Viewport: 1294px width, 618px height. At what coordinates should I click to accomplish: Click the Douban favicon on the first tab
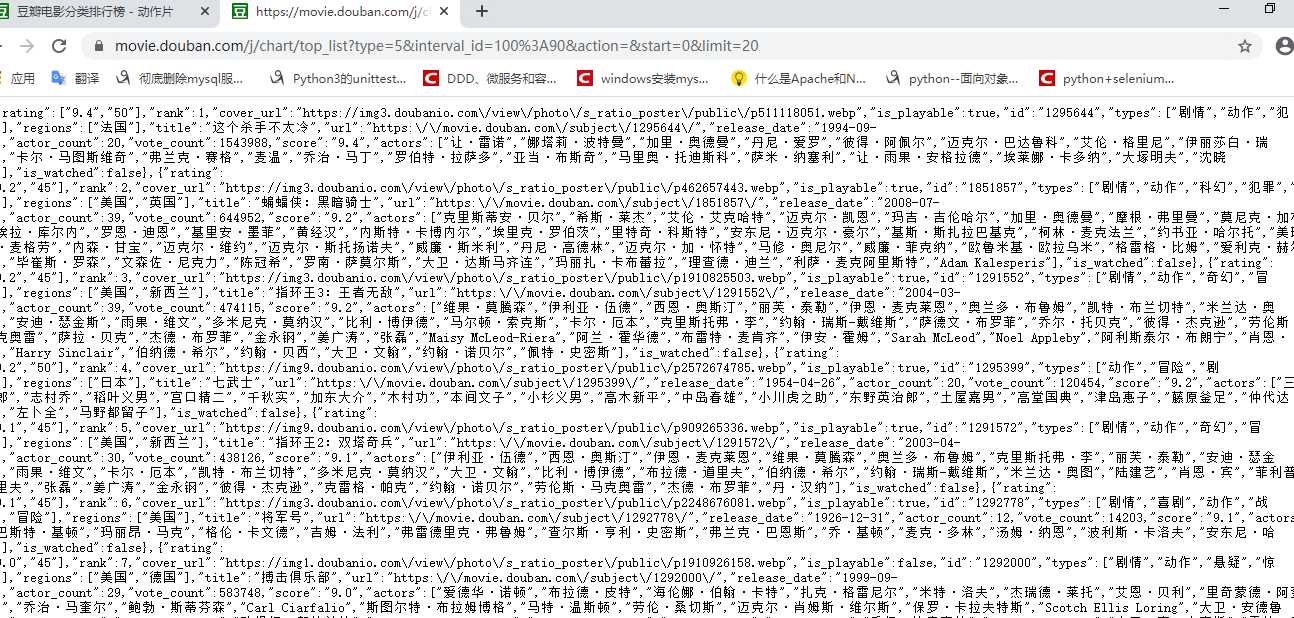[x=6, y=11]
